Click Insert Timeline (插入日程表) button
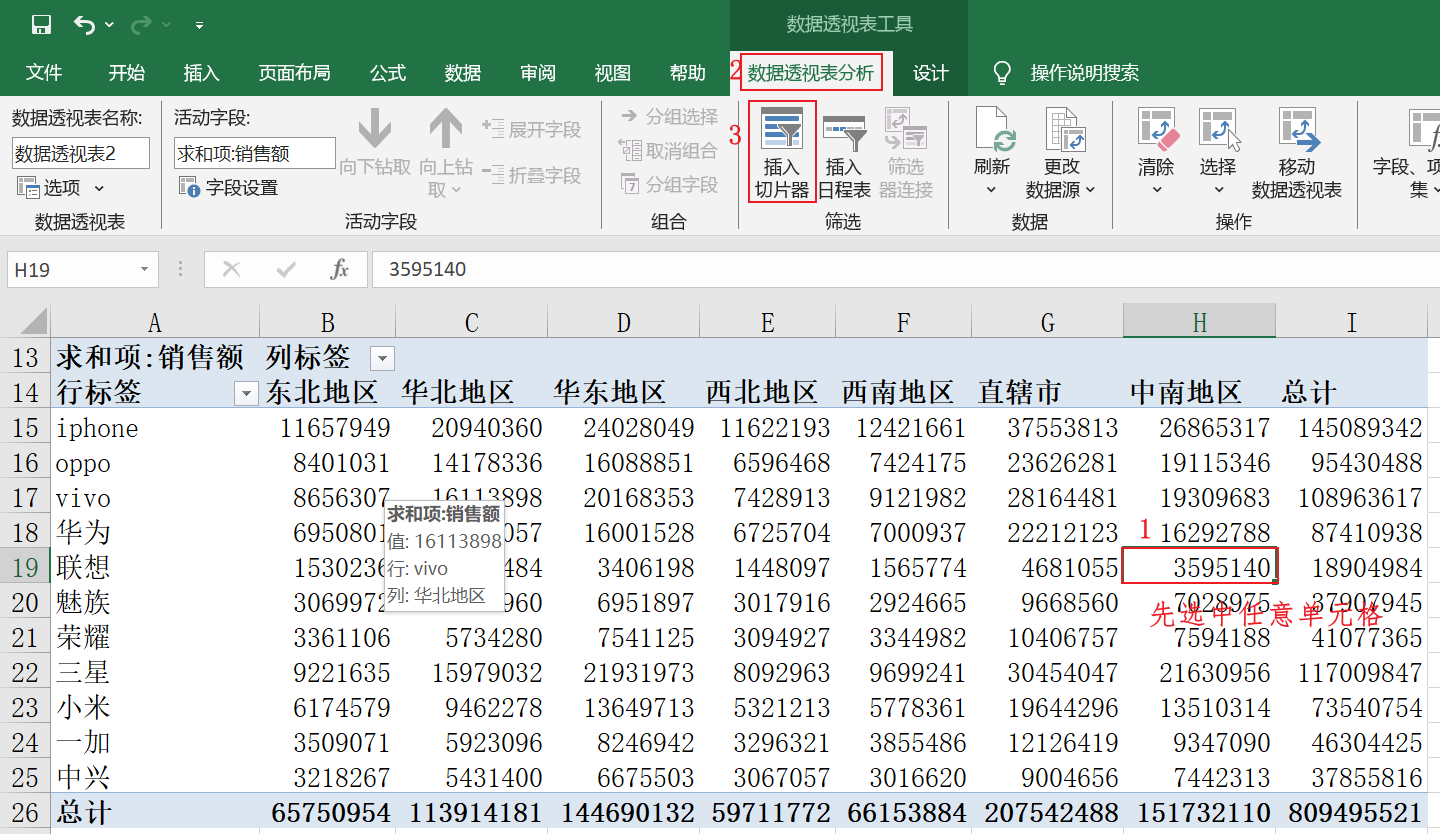Image resolution: width=1440 pixels, height=834 pixels. point(843,152)
